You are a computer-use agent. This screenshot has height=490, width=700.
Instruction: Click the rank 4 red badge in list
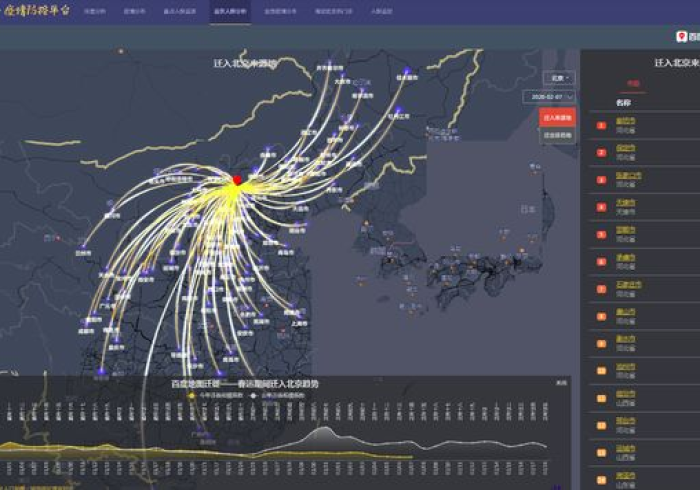[601, 207]
